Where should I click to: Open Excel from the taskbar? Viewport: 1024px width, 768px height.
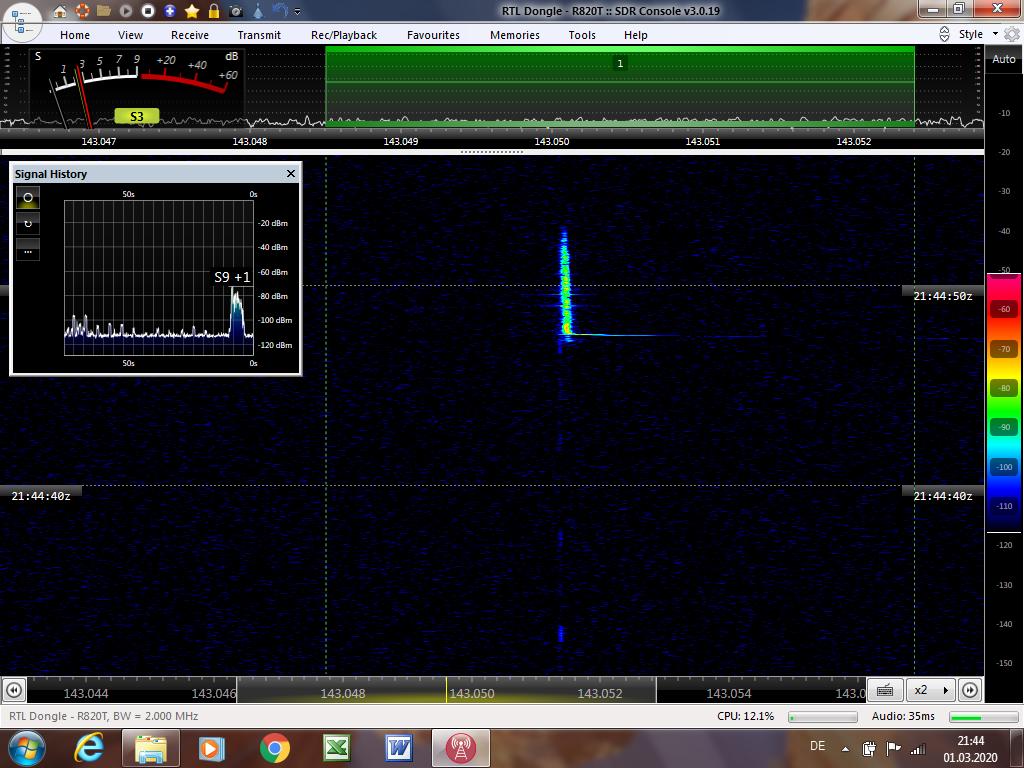click(336, 748)
